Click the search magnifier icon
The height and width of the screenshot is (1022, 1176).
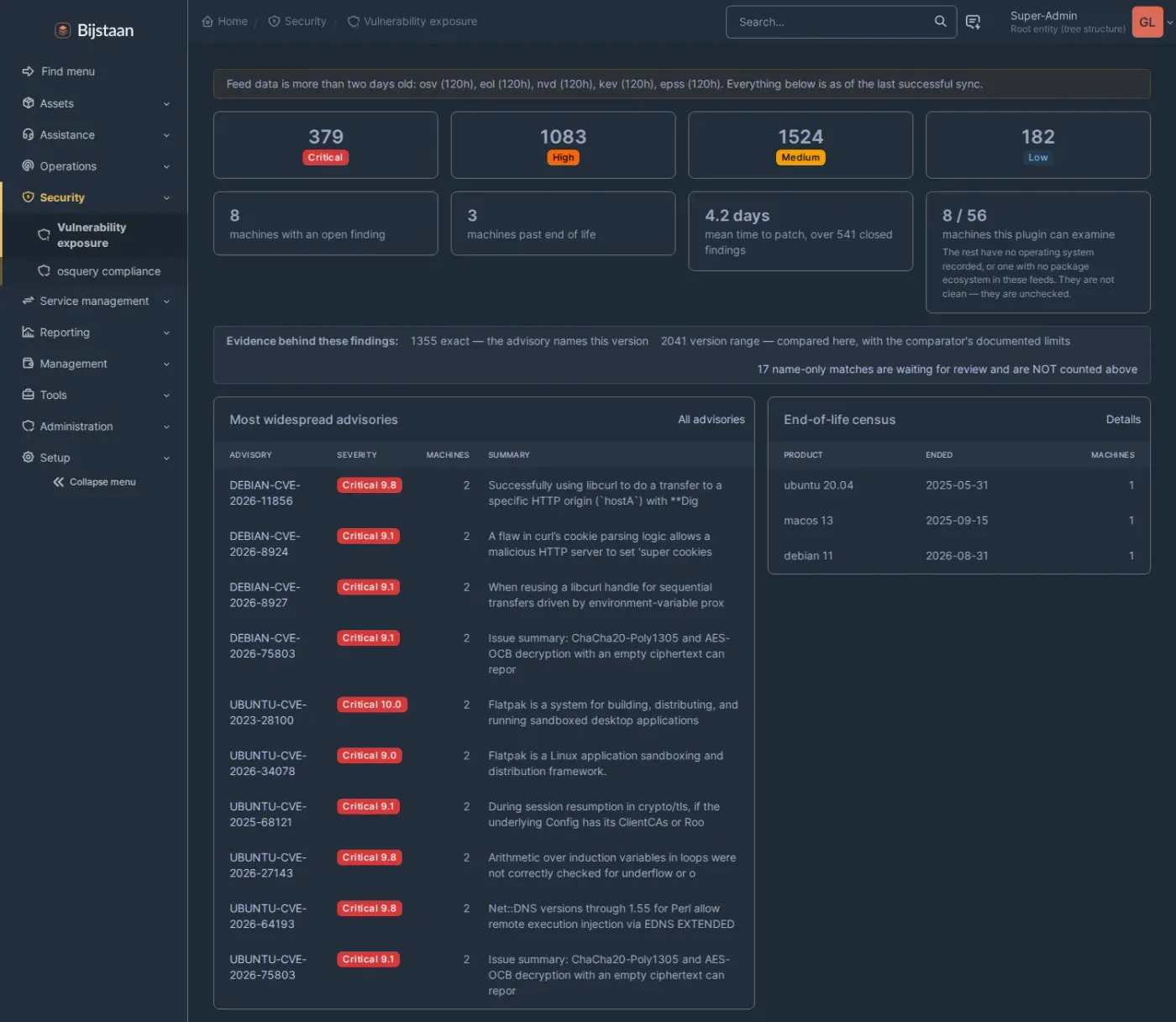click(940, 22)
